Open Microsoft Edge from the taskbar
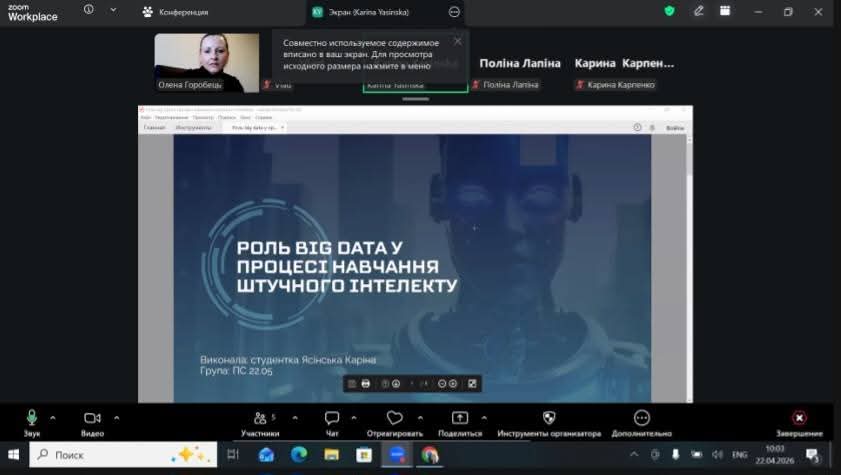Image resolution: width=841 pixels, height=475 pixels. pos(298,455)
